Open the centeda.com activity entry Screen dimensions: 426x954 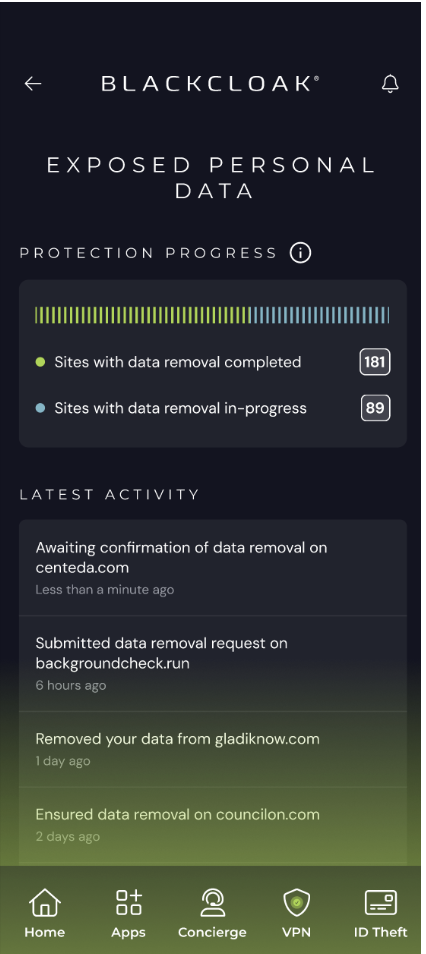[213, 568]
